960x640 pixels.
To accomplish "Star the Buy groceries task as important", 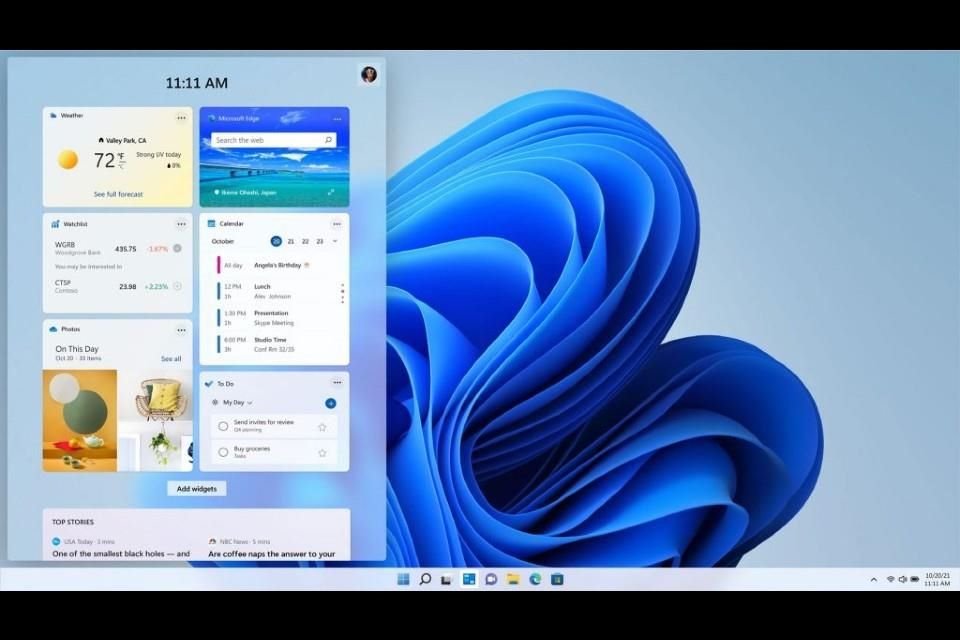I will [321, 452].
